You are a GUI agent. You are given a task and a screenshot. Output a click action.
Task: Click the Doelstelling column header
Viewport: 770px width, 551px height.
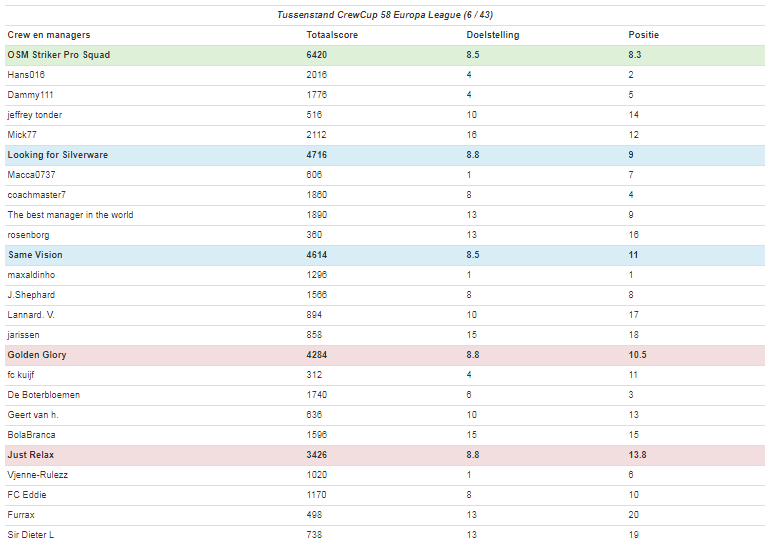(493, 35)
